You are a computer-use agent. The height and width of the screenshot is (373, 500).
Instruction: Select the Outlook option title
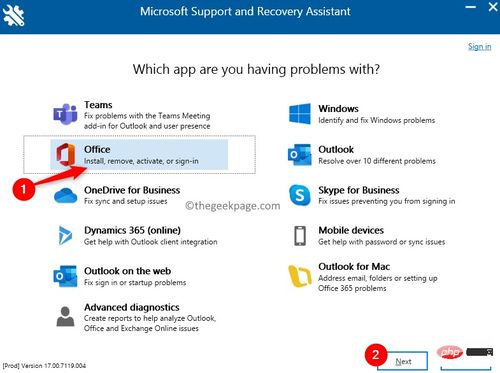336,149
